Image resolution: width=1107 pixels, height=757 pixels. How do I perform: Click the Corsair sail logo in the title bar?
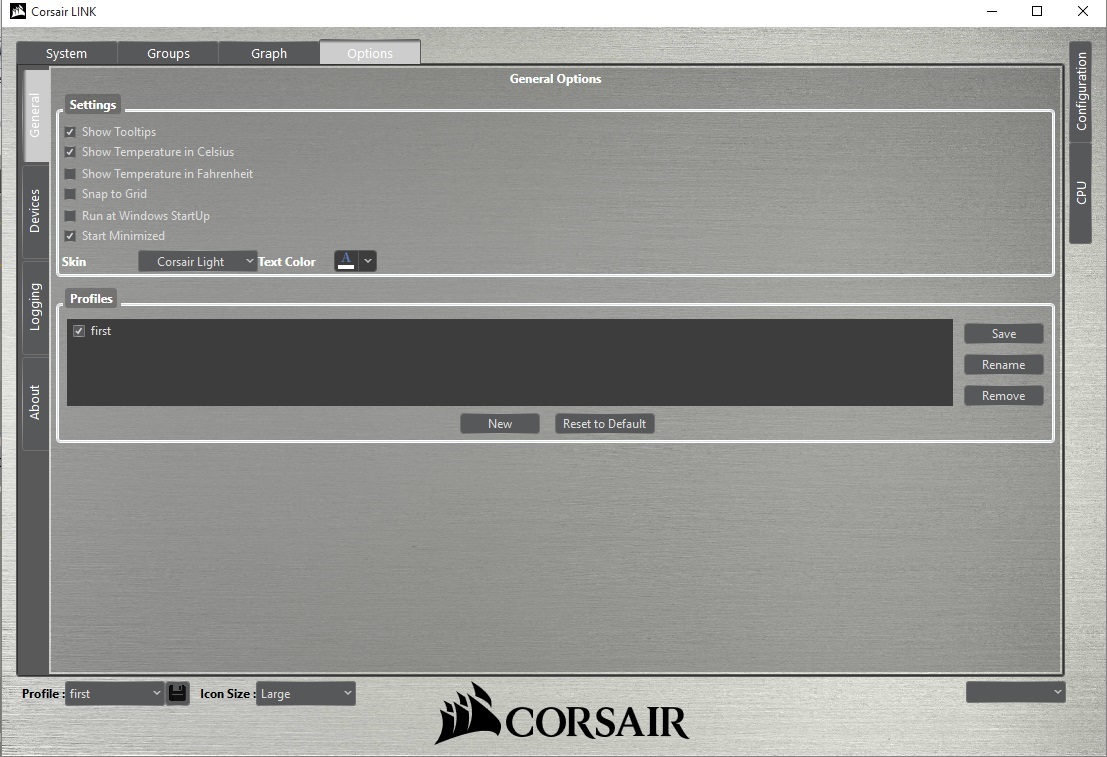(x=16, y=11)
